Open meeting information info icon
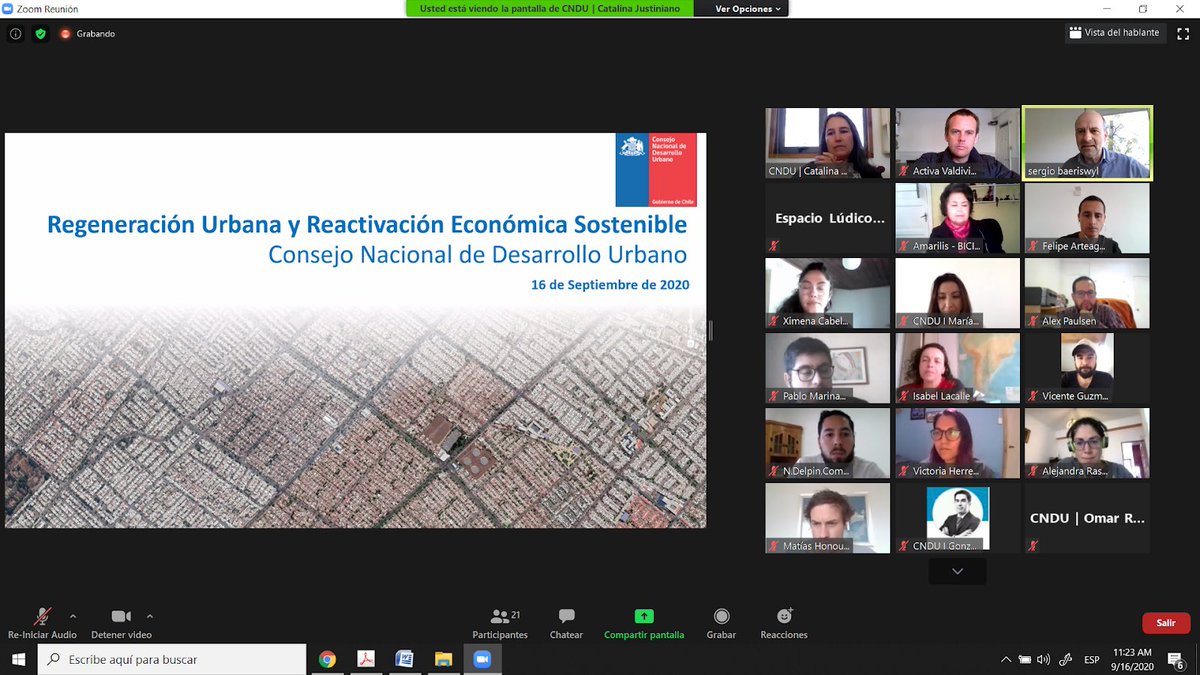This screenshot has height=675, width=1200. tap(15, 33)
